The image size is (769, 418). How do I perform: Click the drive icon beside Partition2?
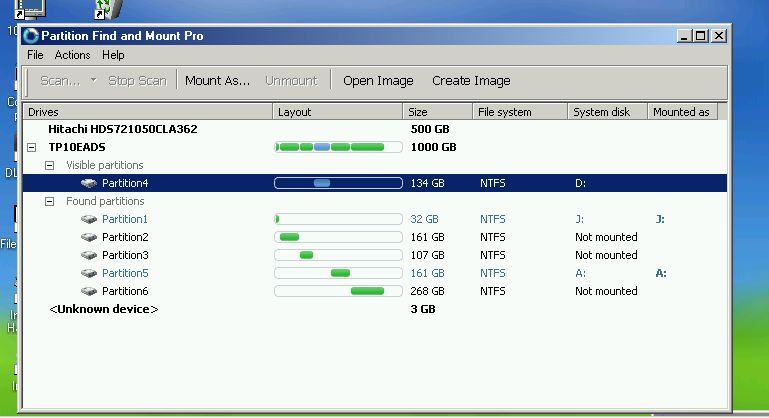[89, 237]
